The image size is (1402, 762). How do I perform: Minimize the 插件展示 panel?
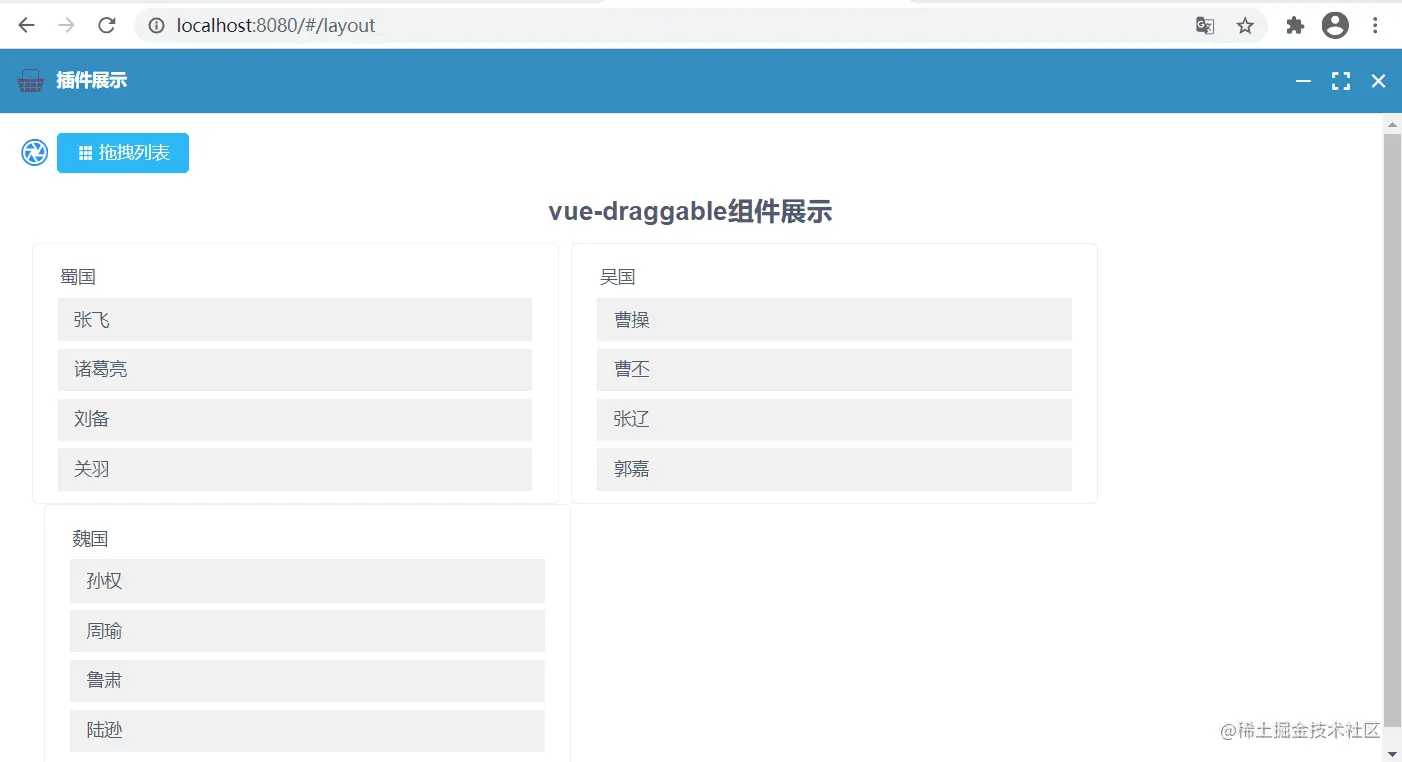(1303, 81)
